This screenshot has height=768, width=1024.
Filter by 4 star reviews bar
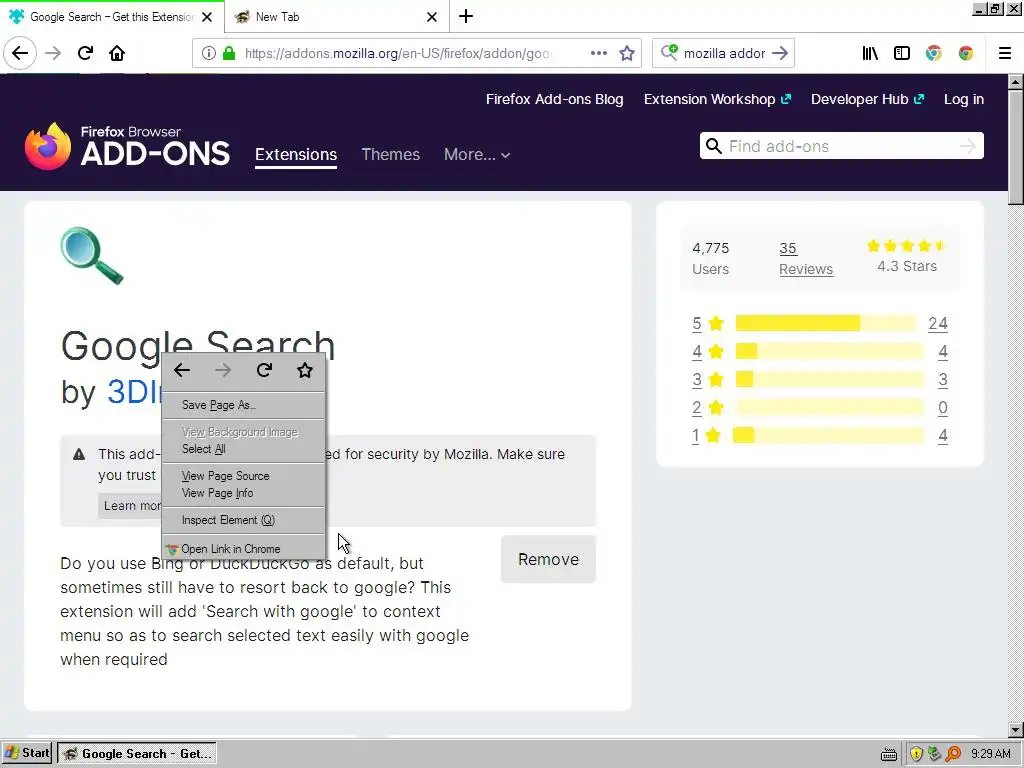pos(829,351)
